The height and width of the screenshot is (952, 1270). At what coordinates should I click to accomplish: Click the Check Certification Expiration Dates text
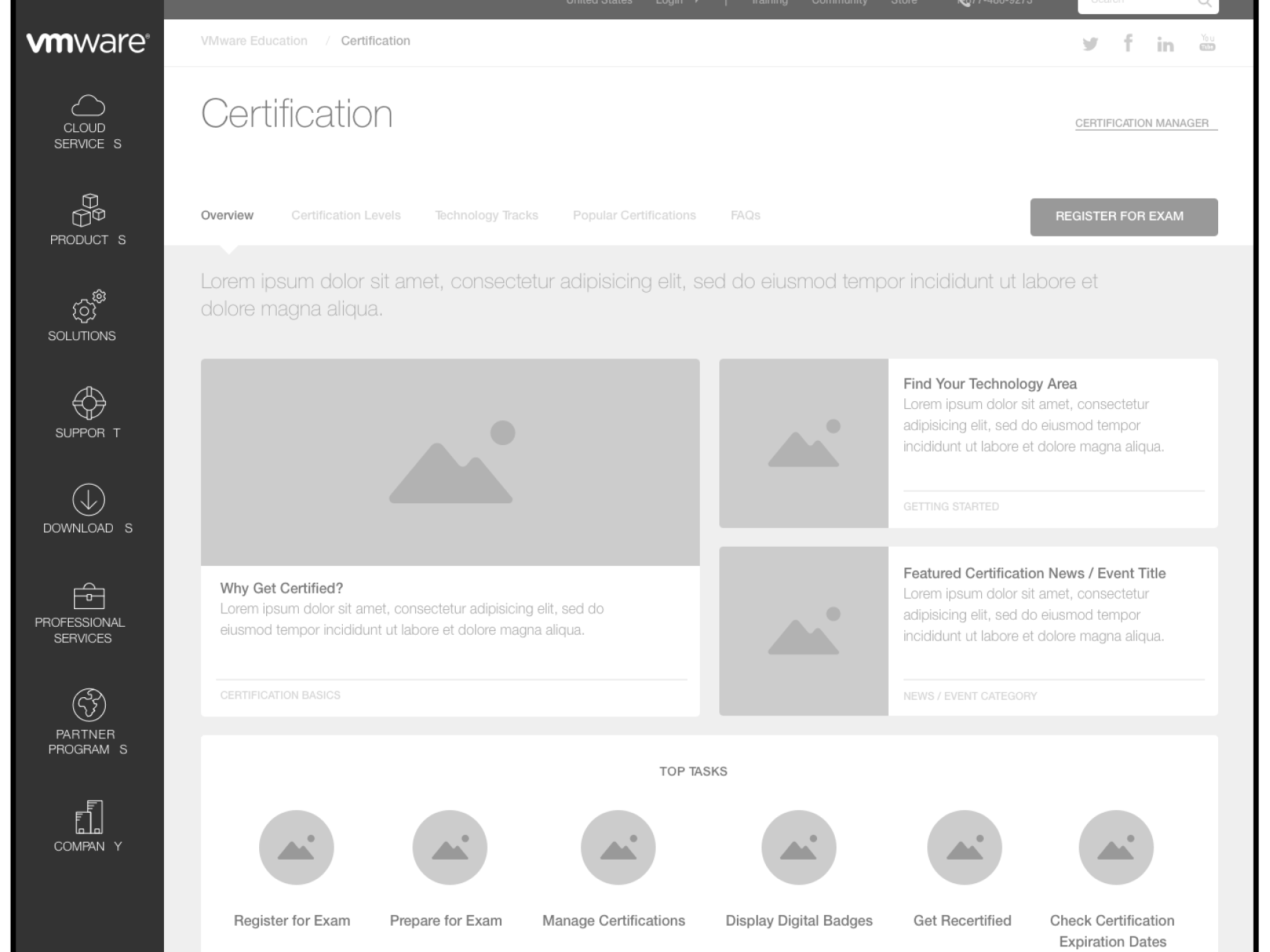1112,931
